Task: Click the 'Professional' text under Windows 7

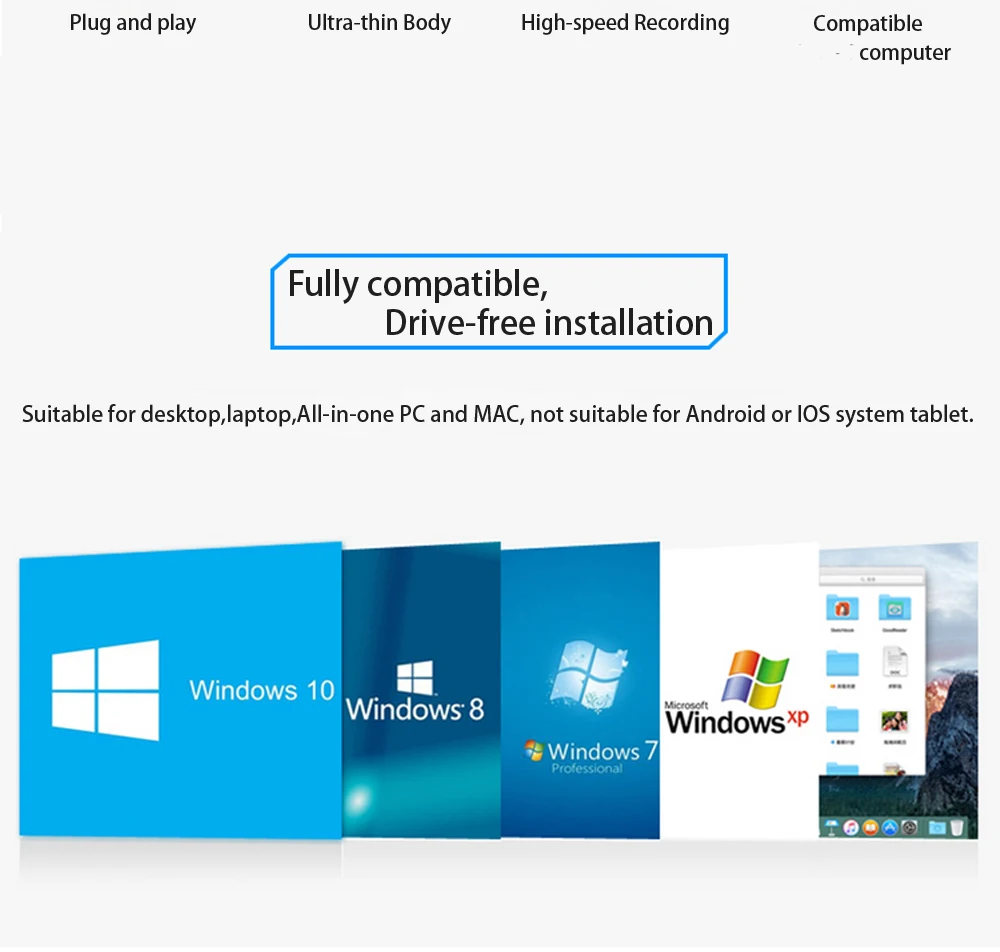Action: 587,769
